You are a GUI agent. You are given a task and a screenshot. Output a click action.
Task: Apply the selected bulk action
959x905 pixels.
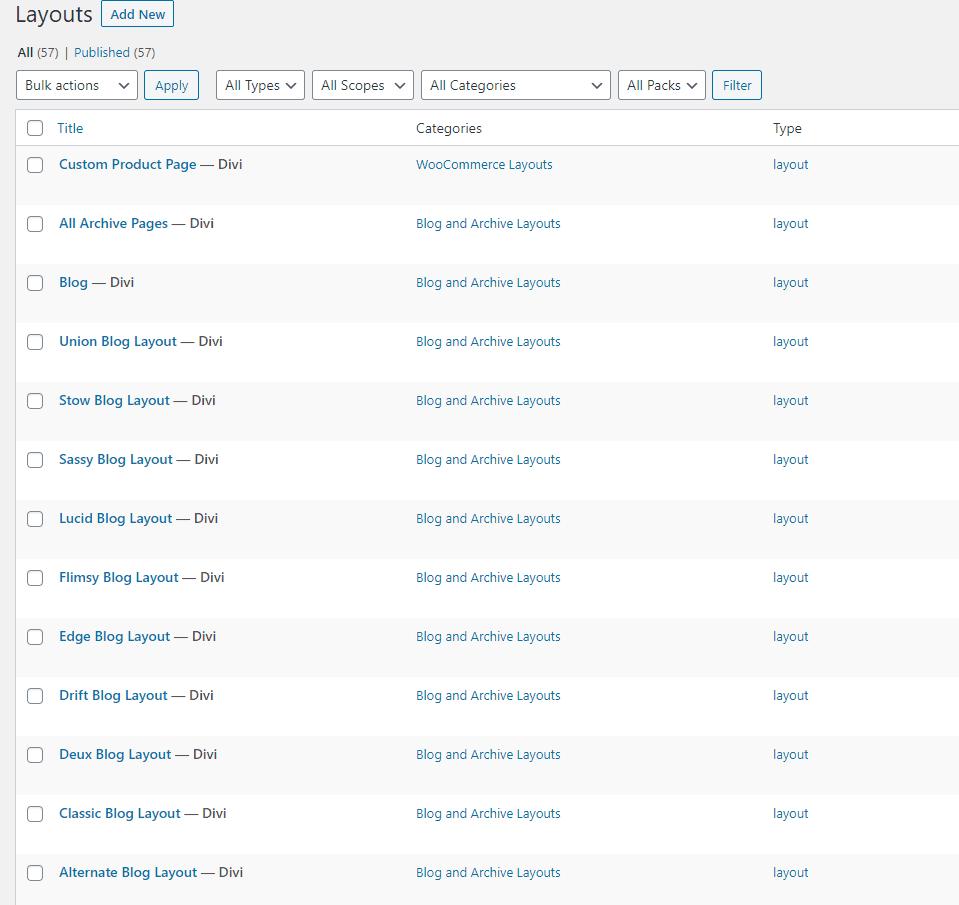pyautogui.click(x=171, y=85)
